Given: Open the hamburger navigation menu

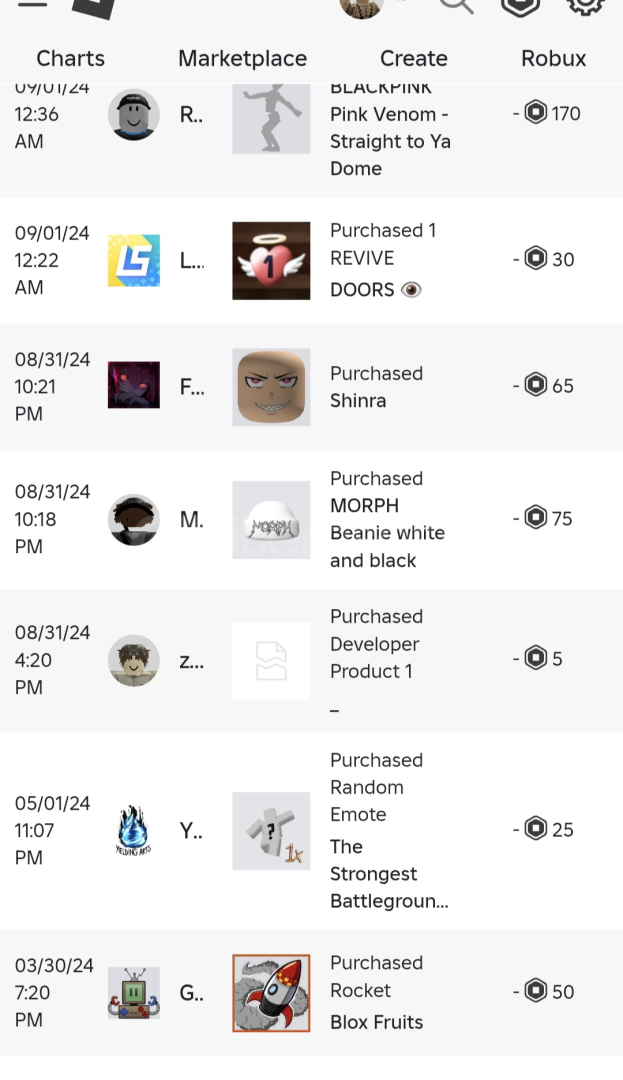Looking at the screenshot, I should coord(32,4).
